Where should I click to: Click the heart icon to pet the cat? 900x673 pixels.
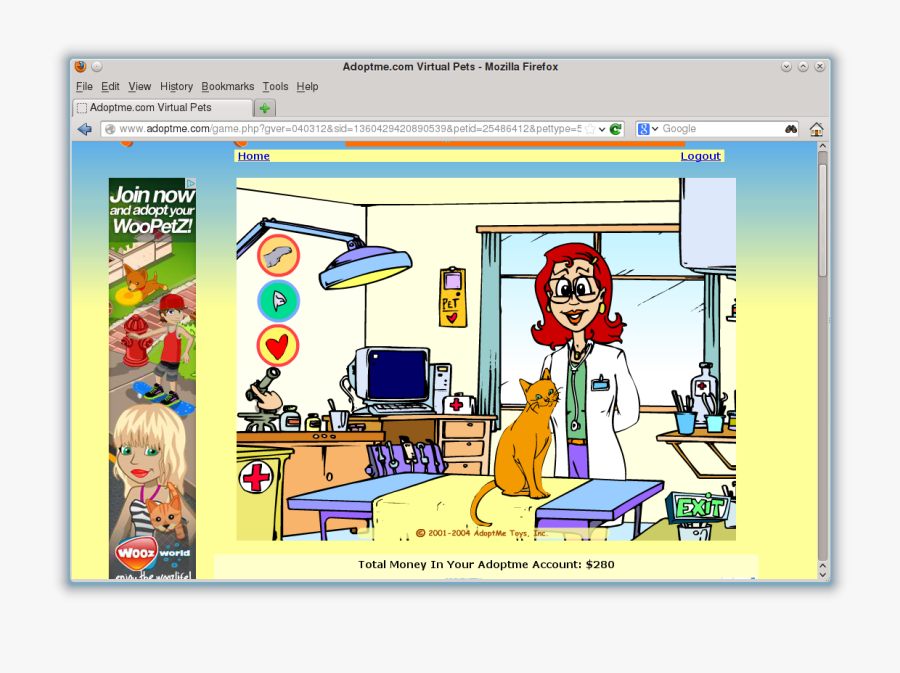(277, 344)
